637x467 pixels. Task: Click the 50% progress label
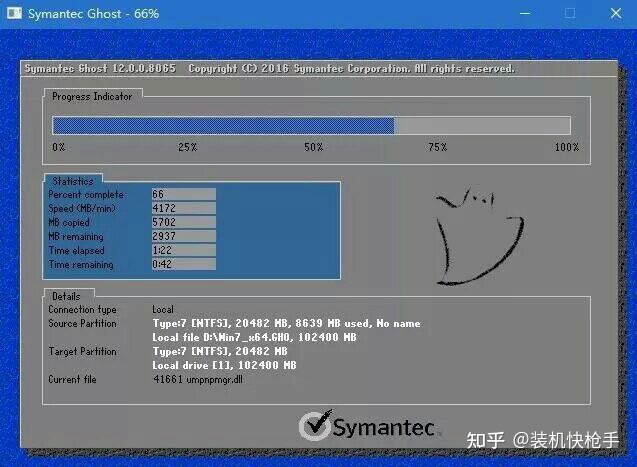pyautogui.click(x=314, y=147)
